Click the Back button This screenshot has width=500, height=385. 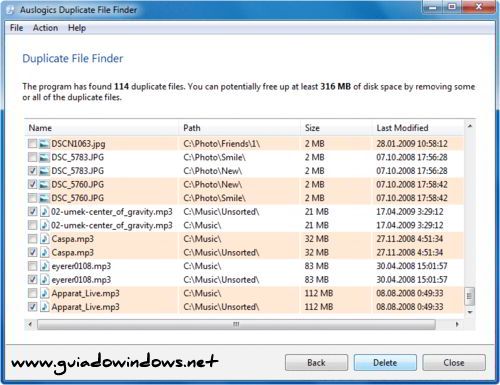point(316,363)
